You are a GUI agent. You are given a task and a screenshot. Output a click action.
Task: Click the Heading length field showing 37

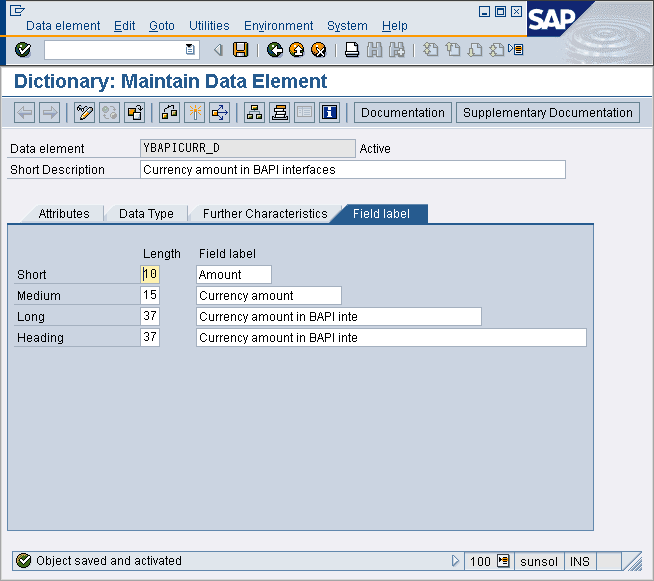(150, 337)
